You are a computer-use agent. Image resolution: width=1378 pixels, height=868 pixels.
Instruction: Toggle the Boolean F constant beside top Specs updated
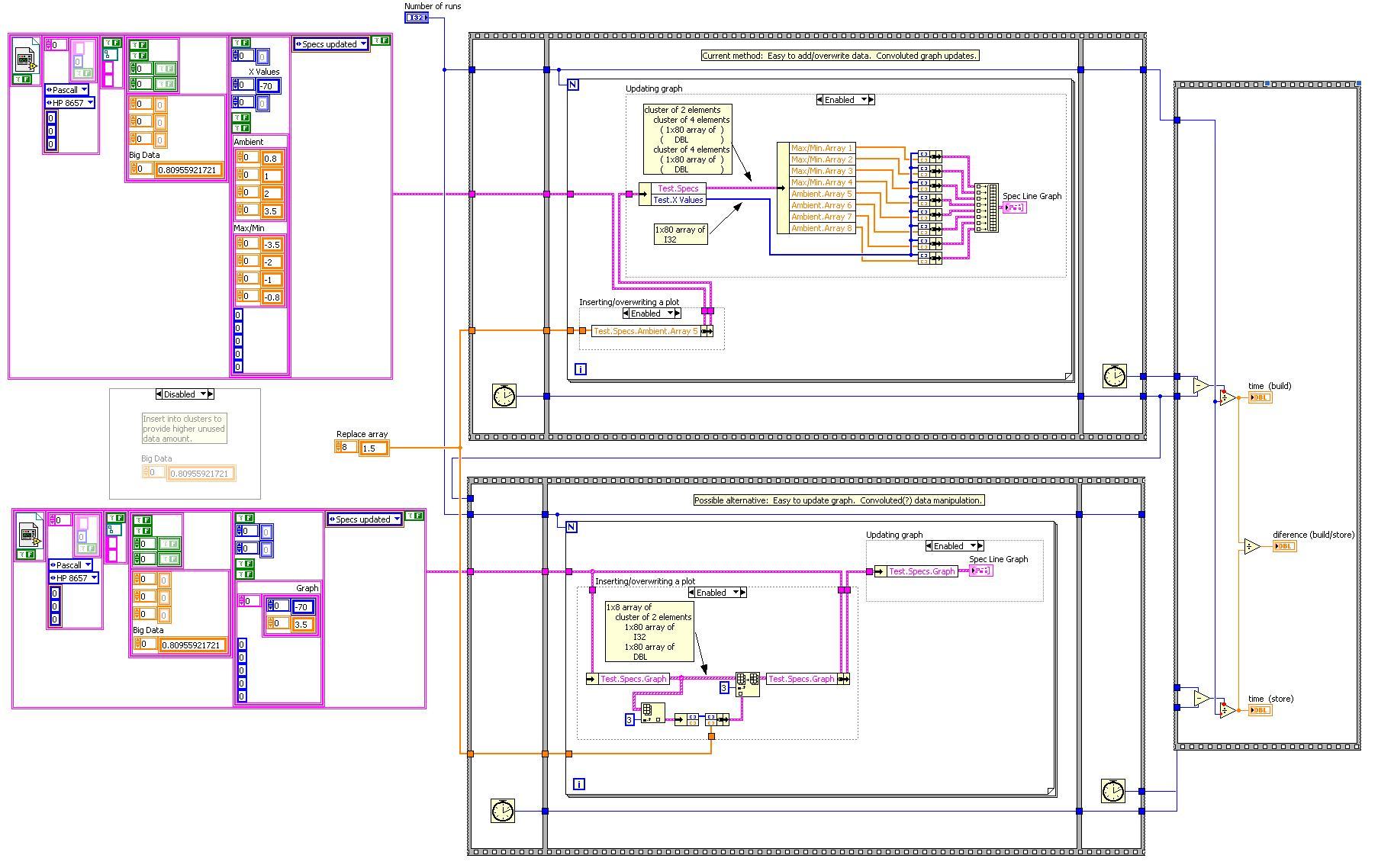tap(381, 40)
